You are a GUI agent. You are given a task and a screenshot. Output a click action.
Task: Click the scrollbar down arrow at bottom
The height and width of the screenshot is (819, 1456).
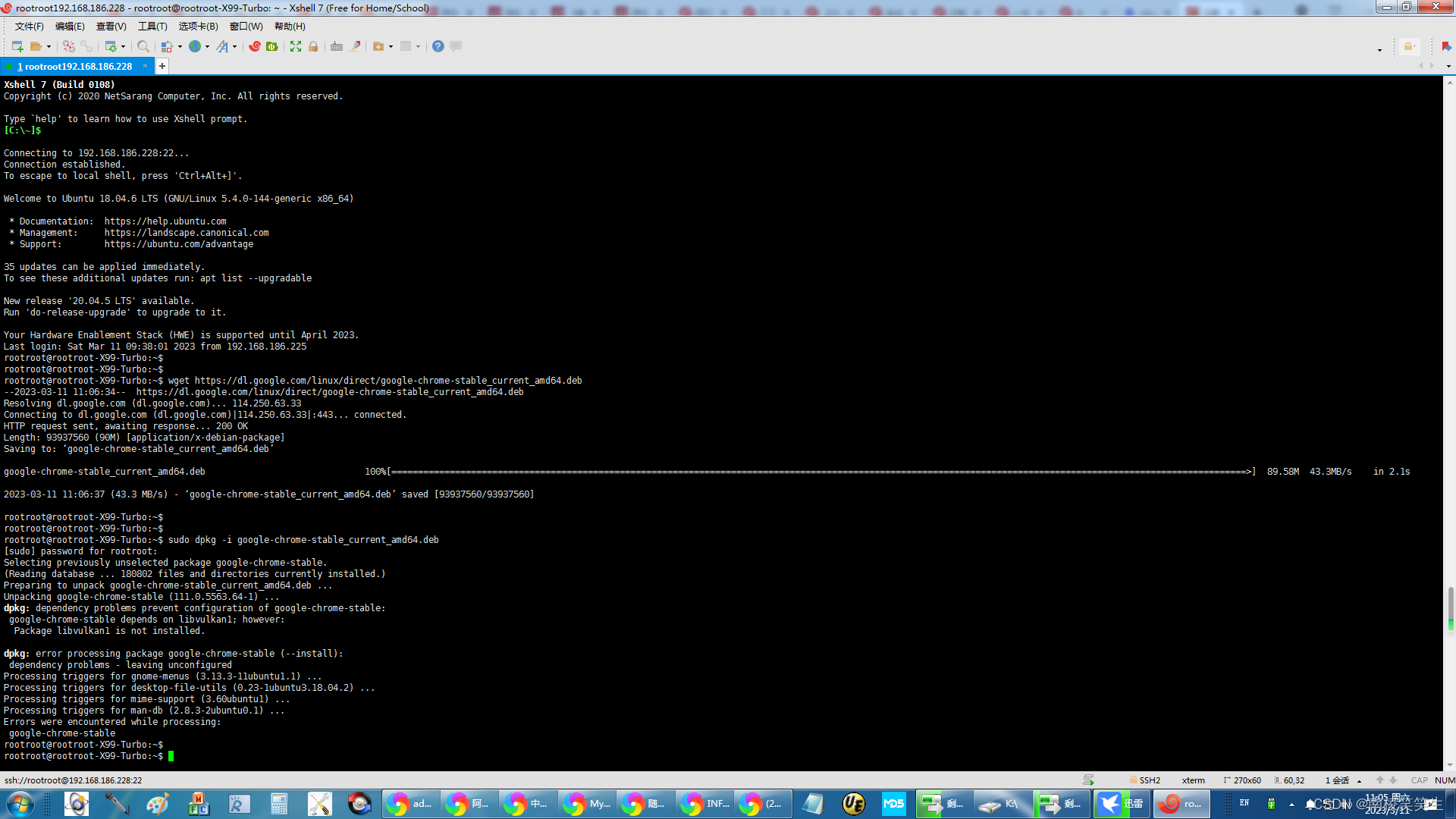(1450, 765)
